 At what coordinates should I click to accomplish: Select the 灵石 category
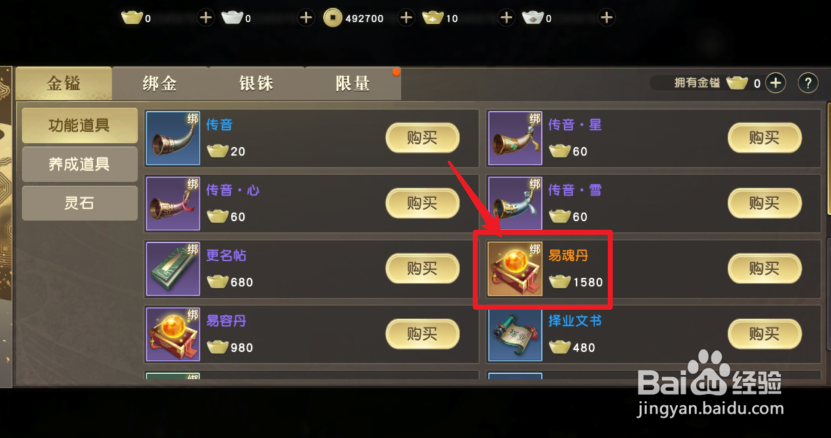[79, 203]
